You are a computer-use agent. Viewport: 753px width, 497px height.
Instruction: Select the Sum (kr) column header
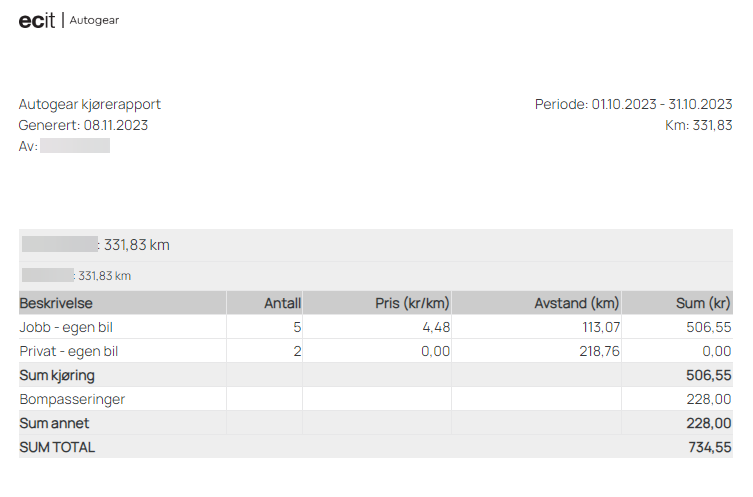[x=703, y=303]
